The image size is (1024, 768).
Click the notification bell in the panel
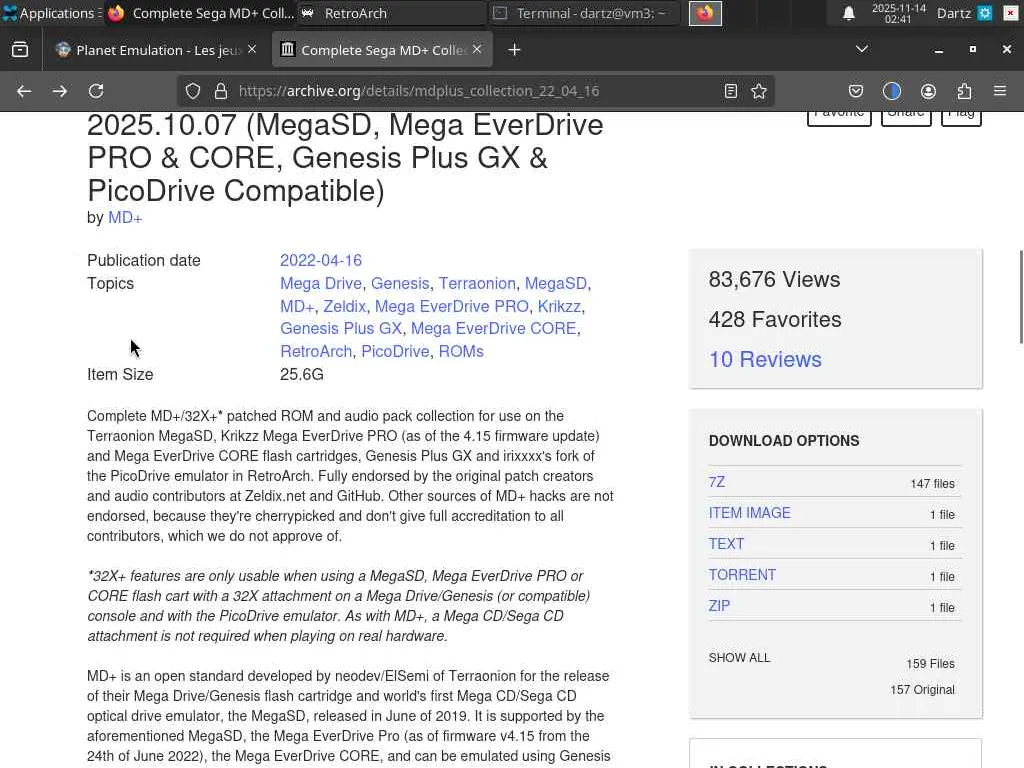tap(848, 13)
